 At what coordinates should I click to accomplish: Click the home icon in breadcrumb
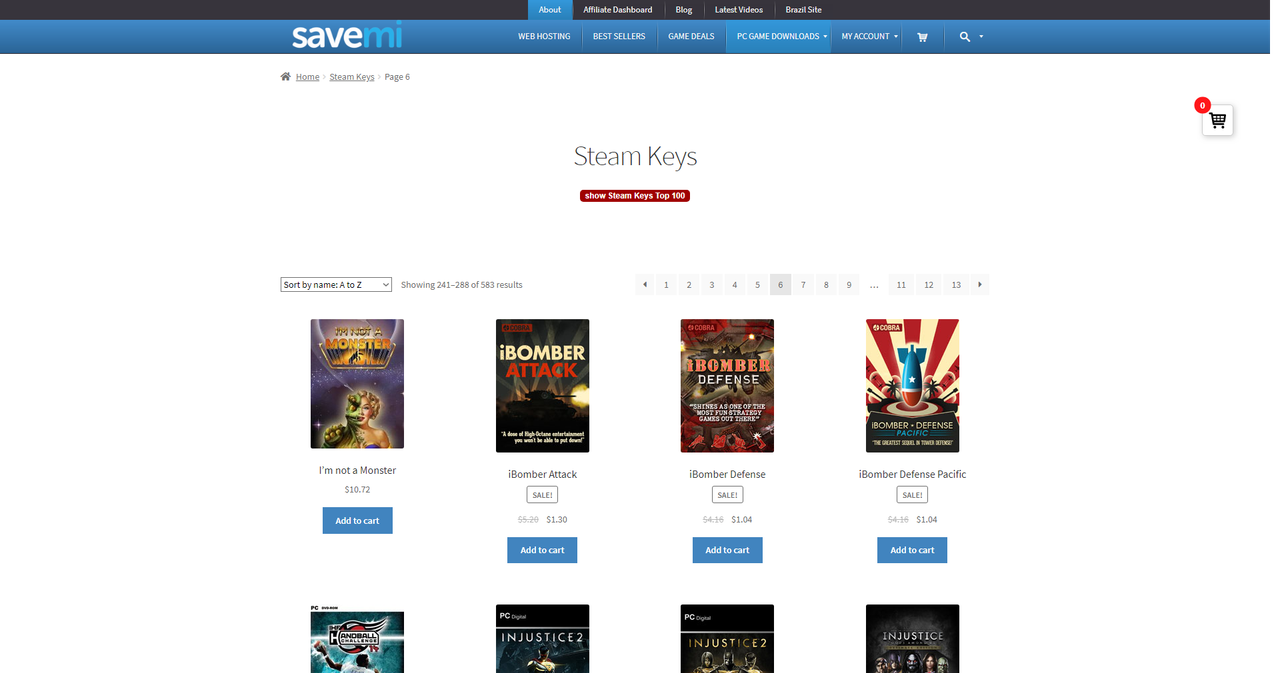click(x=286, y=77)
